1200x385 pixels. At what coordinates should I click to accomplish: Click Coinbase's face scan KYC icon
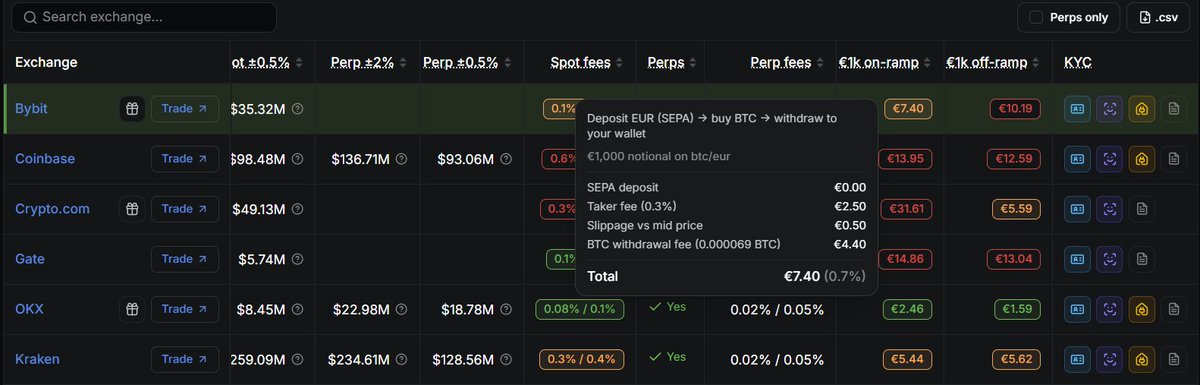(1110, 158)
